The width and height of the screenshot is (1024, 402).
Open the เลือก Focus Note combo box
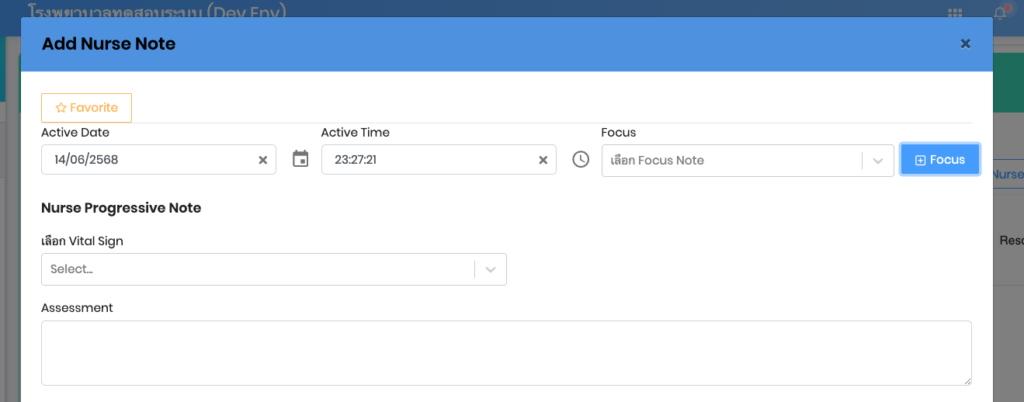point(730,161)
